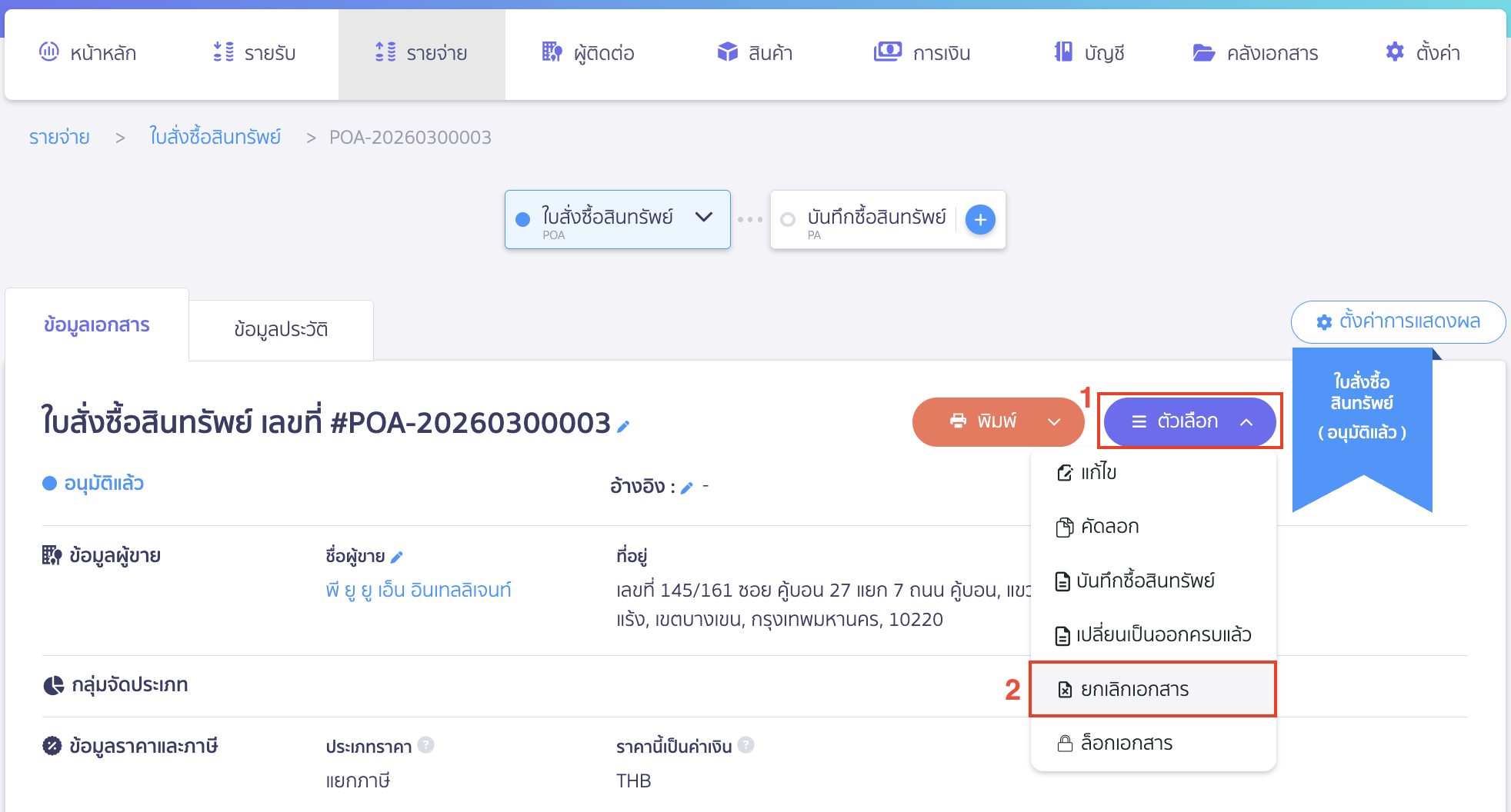1511x812 pixels.
Task: Select the ใบสั่งซื้อสินทรัพย์ step radio
Action: [x=523, y=218]
